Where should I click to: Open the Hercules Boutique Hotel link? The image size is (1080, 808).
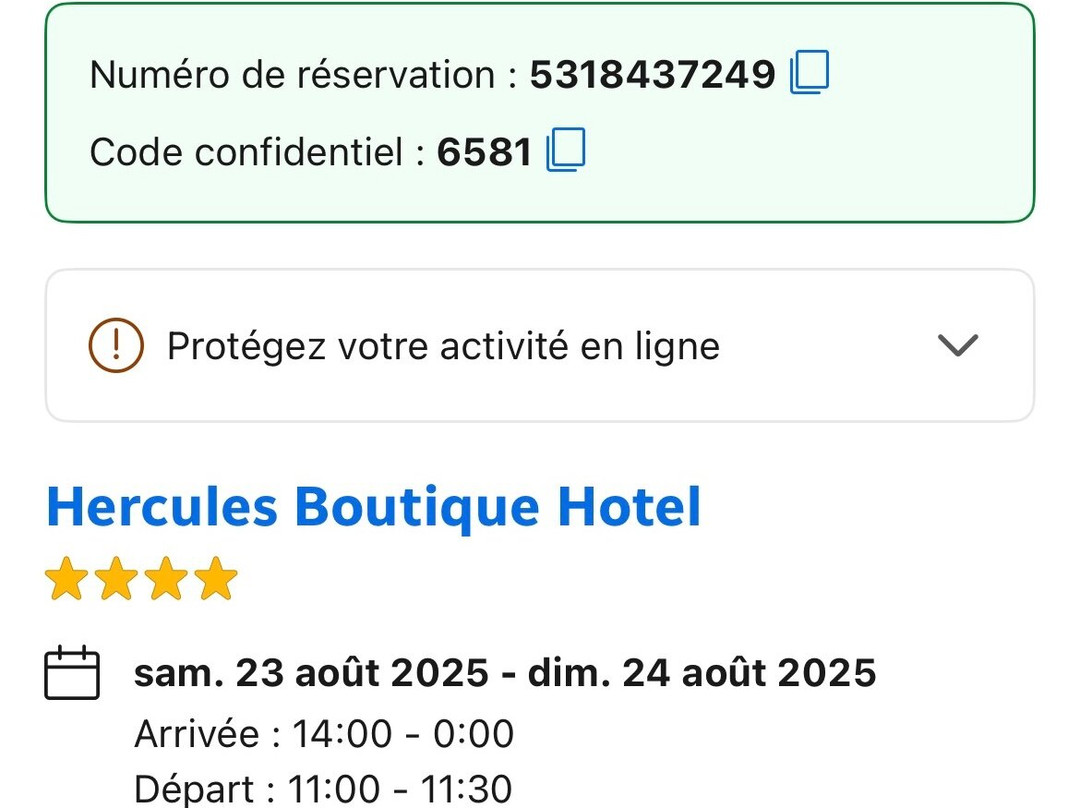point(373,507)
